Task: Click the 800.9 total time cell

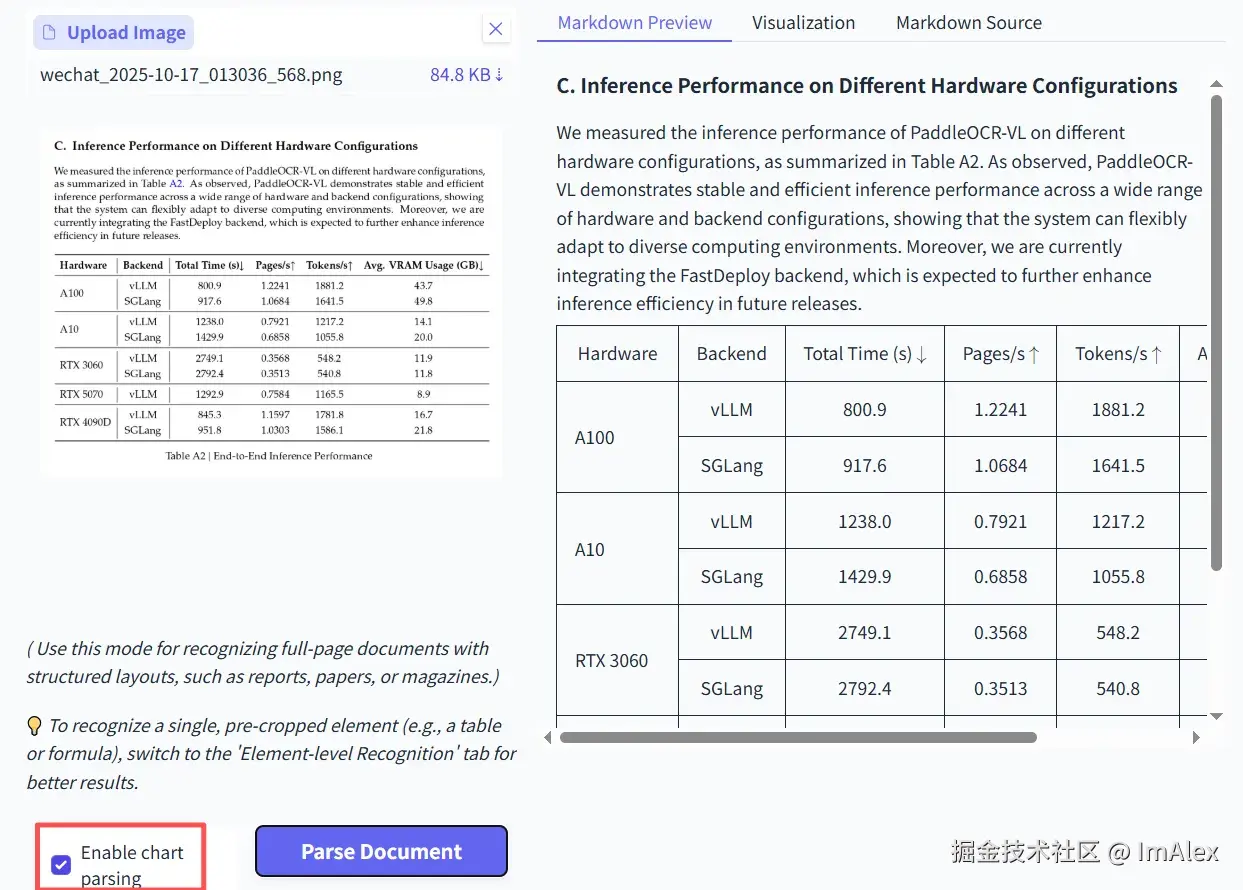Action: 865,410
